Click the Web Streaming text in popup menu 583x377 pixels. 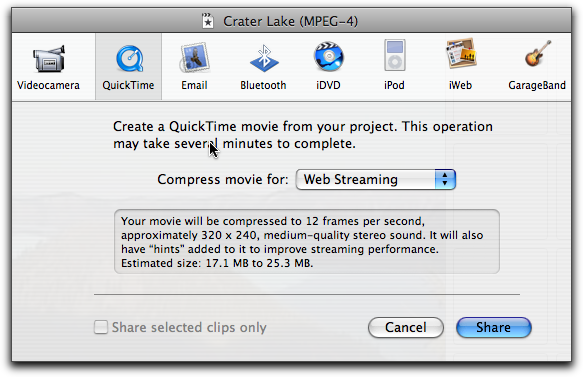click(x=351, y=180)
